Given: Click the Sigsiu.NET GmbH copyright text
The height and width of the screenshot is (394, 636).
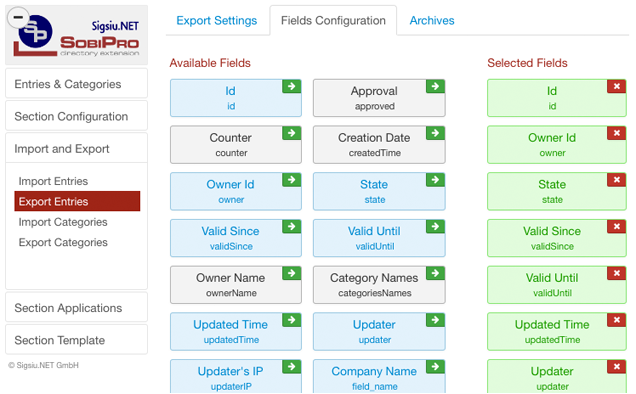Looking at the screenshot, I should [x=43, y=365].
